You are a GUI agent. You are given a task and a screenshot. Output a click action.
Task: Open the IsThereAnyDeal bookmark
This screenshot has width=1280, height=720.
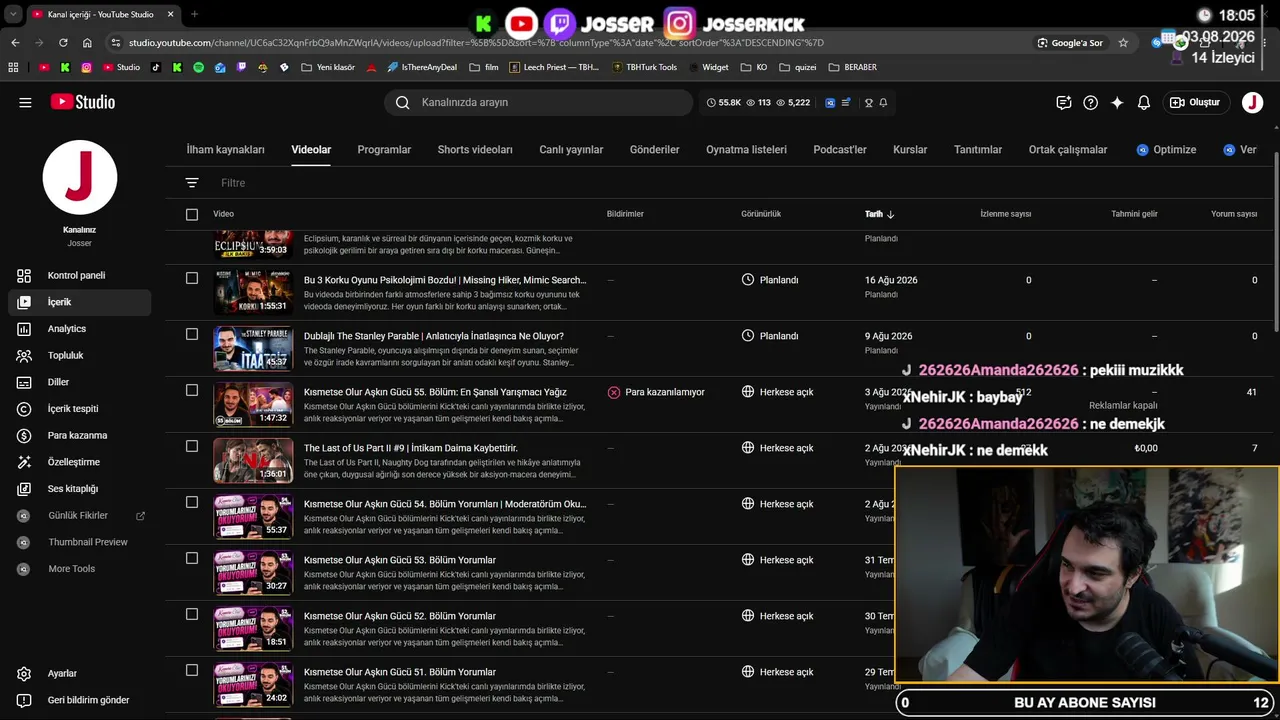click(x=421, y=67)
